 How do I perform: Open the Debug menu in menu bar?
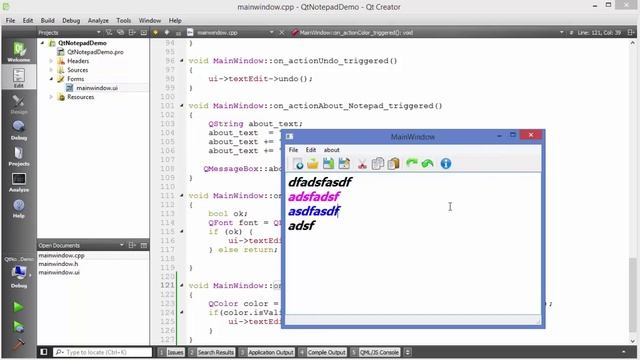point(71,20)
